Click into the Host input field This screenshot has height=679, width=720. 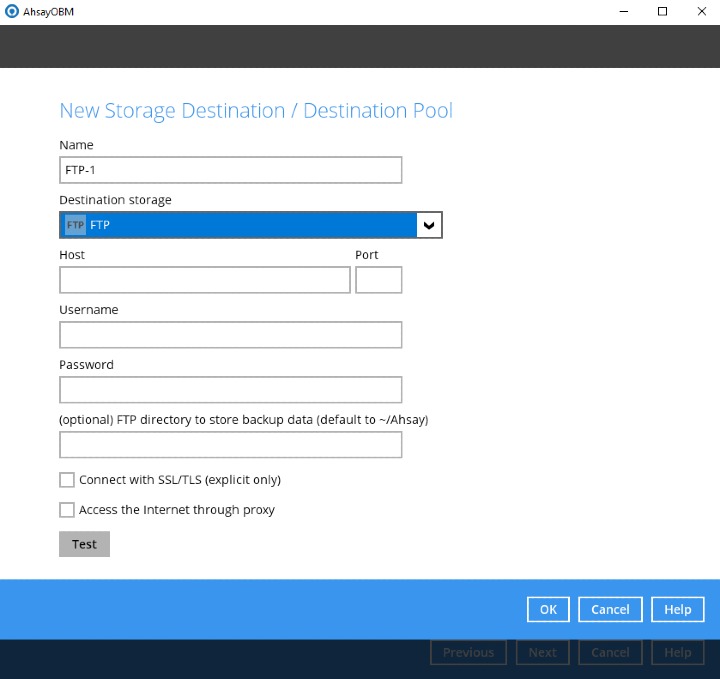pos(205,280)
